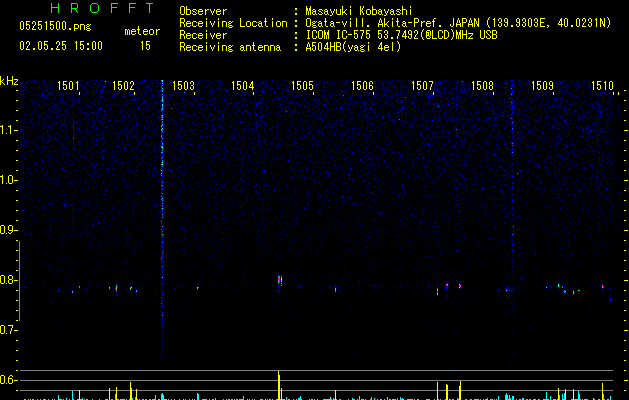Click the 1501 time marker
The image size is (629, 400).
[x=68, y=86]
